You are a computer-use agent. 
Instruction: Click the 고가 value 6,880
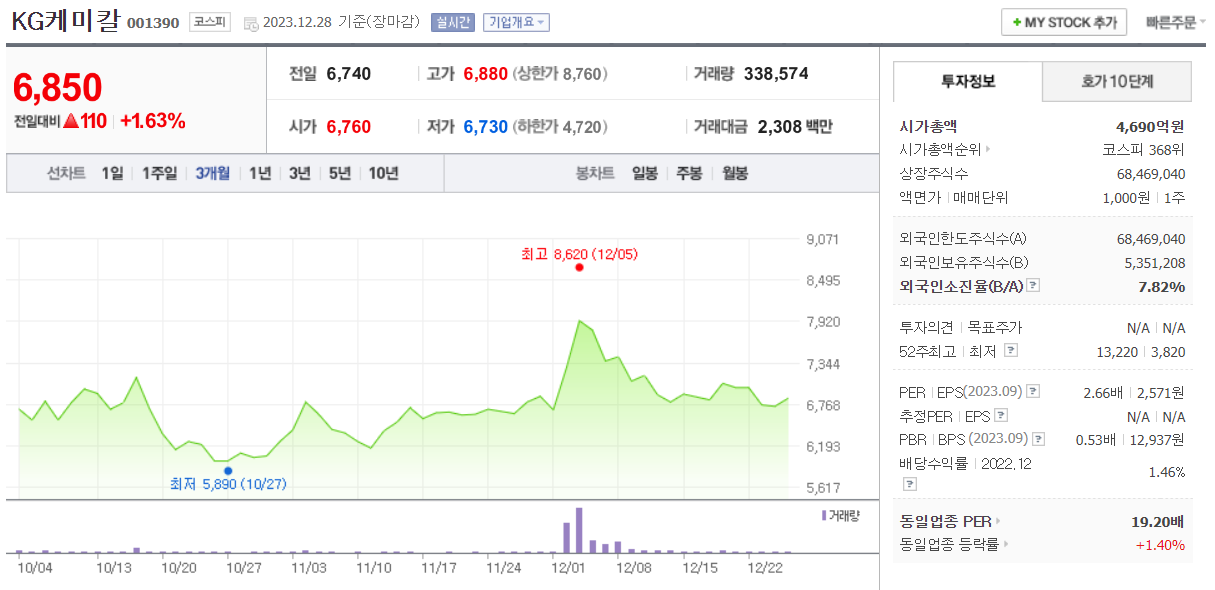click(x=486, y=74)
